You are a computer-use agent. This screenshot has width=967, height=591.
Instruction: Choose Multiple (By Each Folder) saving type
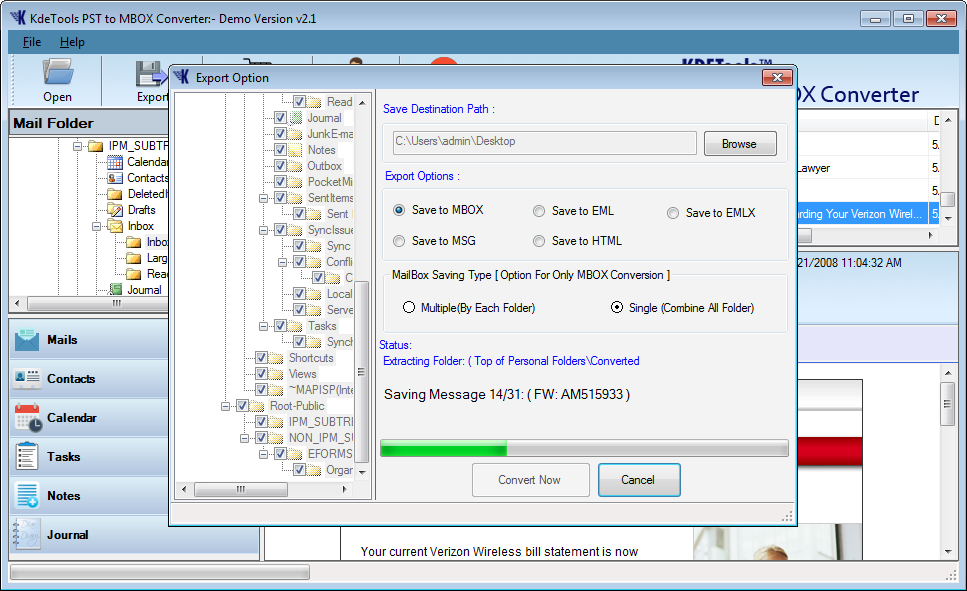[409, 308]
